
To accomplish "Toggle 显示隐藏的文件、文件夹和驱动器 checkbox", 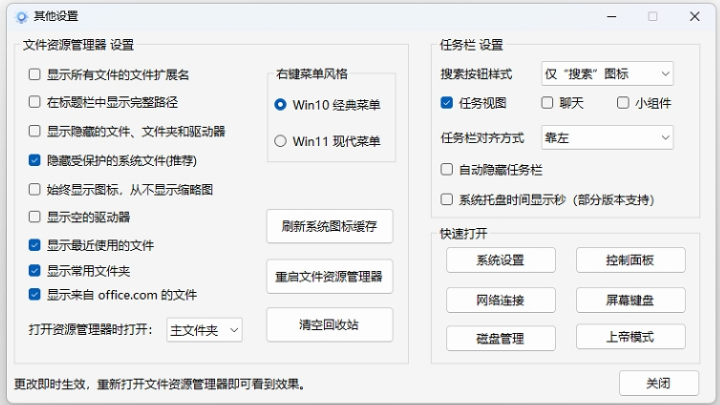I will point(35,131).
